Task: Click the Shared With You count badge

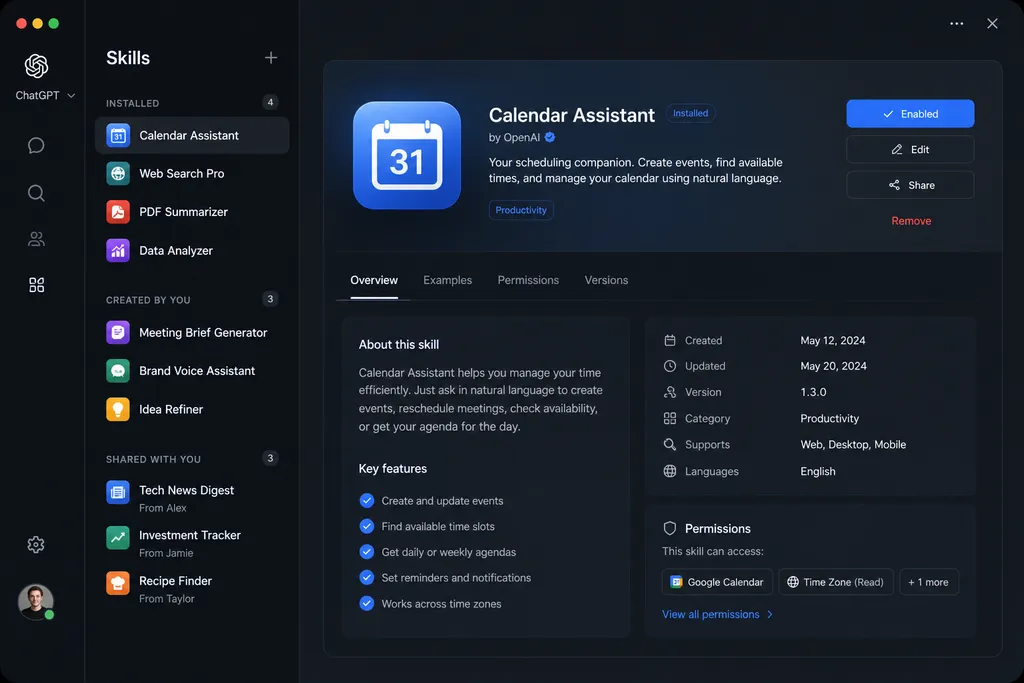Action: [x=270, y=458]
